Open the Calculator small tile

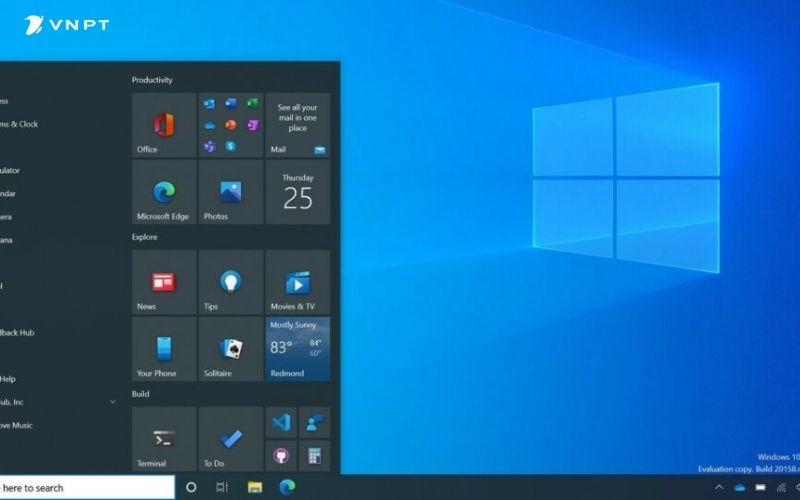tap(314, 456)
